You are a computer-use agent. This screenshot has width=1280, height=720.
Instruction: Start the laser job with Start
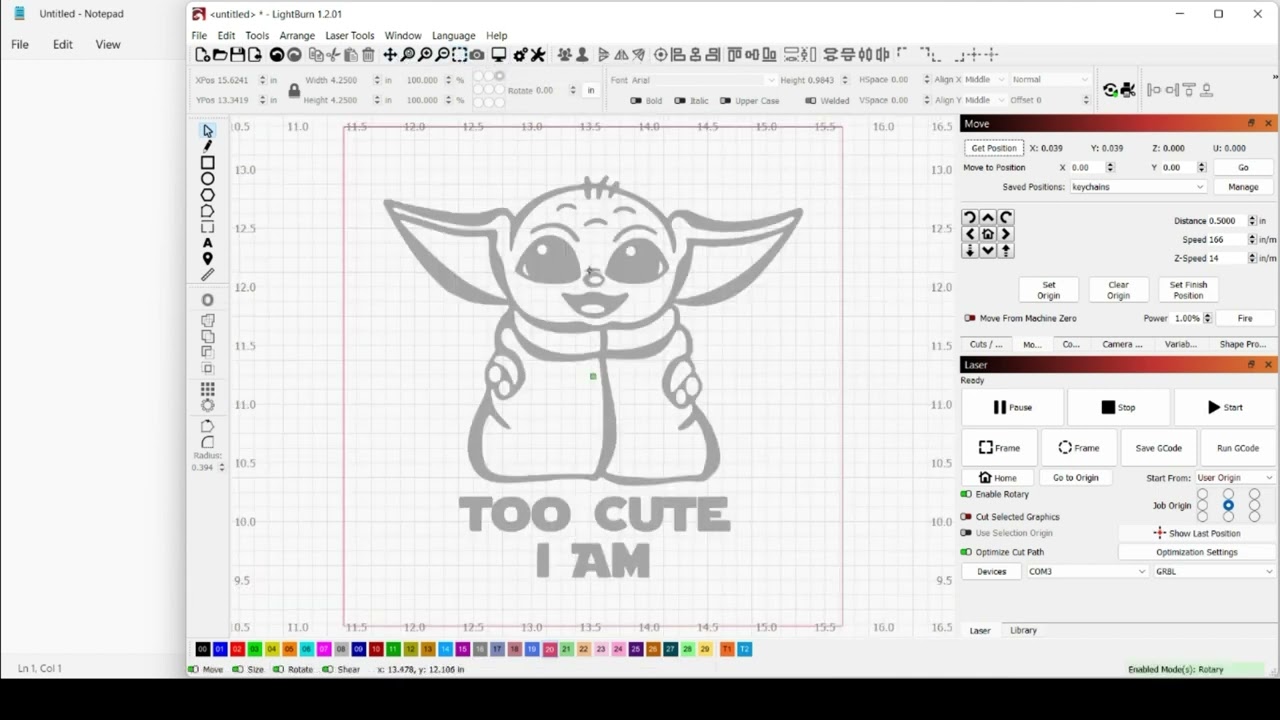coord(1225,407)
